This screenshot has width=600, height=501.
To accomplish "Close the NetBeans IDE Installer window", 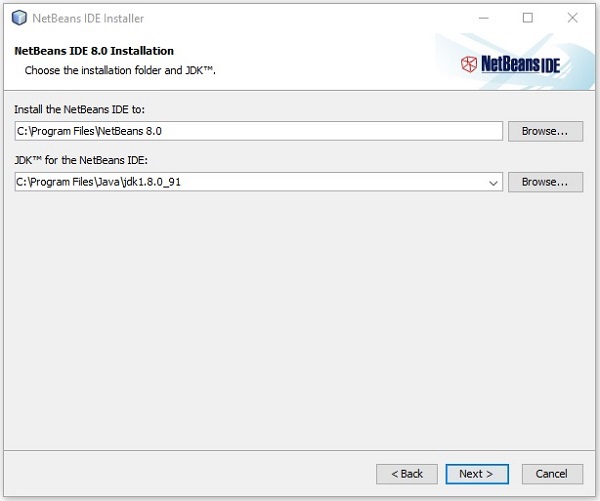I will coord(573,18).
